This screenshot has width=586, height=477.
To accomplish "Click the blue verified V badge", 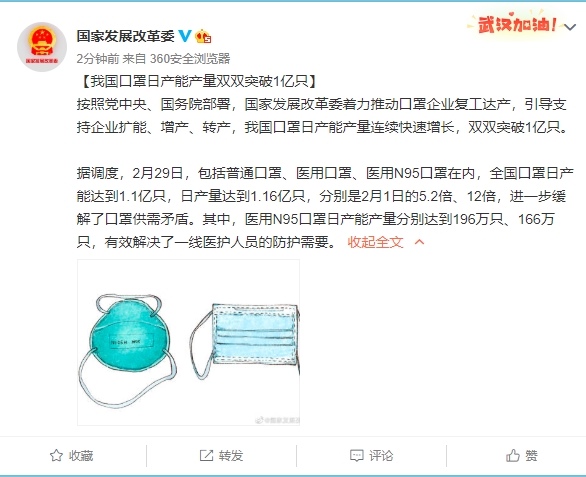I will click(185, 36).
